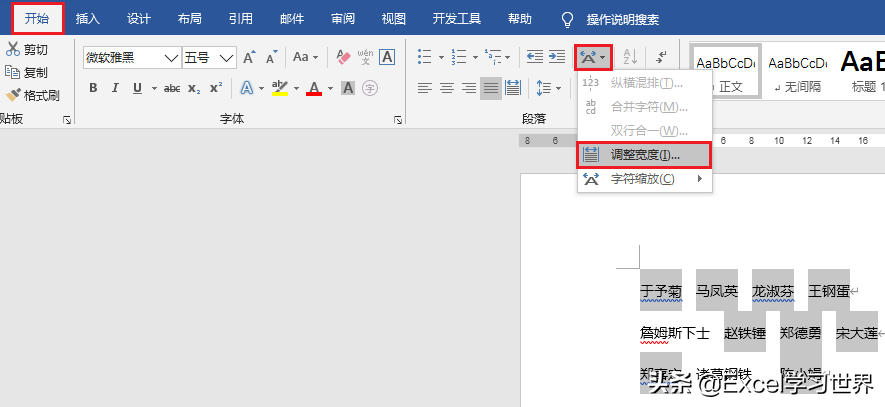Apply character border icon
The height and width of the screenshot is (407, 885).
coord(387,57)
